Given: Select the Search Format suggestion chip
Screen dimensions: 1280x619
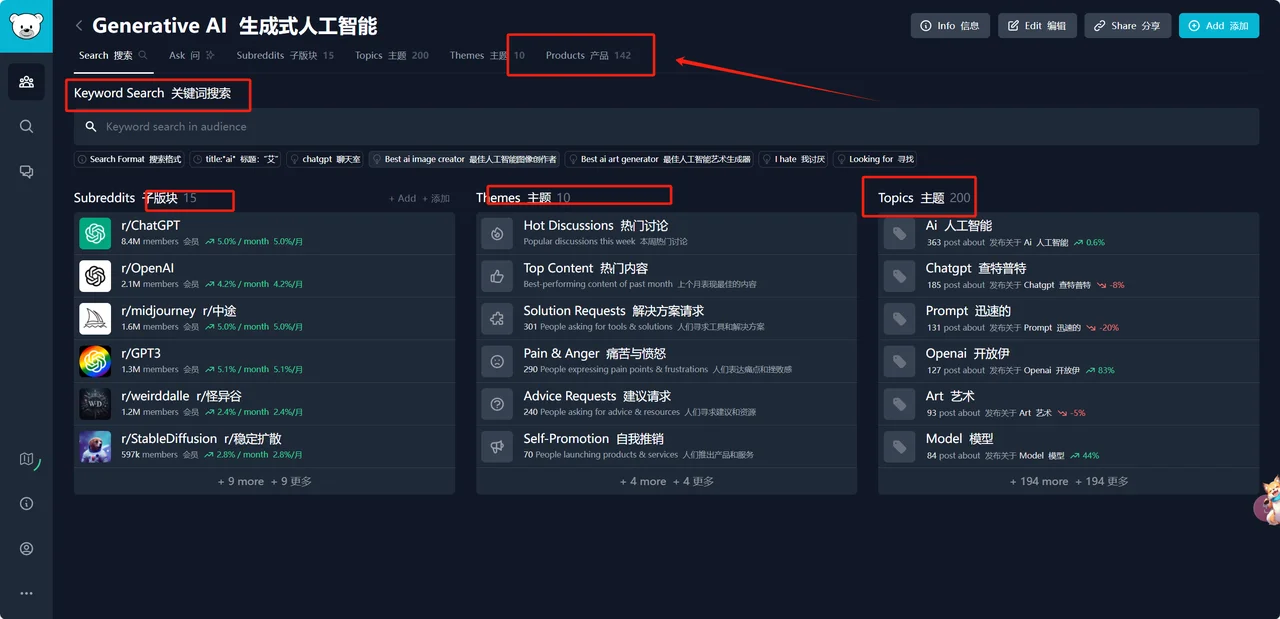Looking at the screenshot, I should point(129,159).
